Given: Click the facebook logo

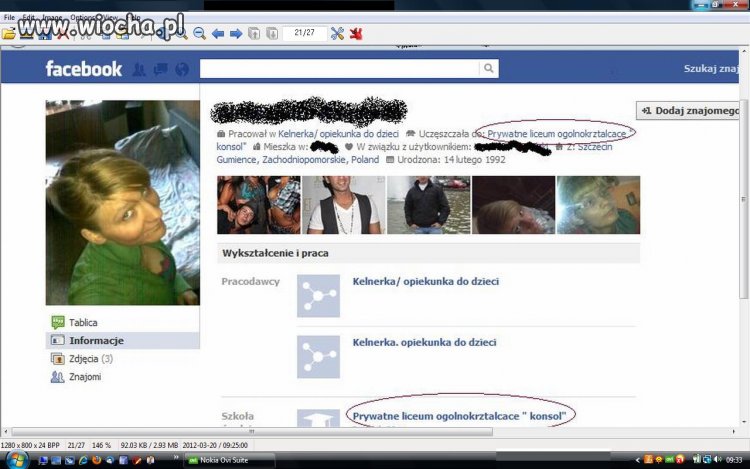Looking at the screenshot, I should click(x=84, y=69).
